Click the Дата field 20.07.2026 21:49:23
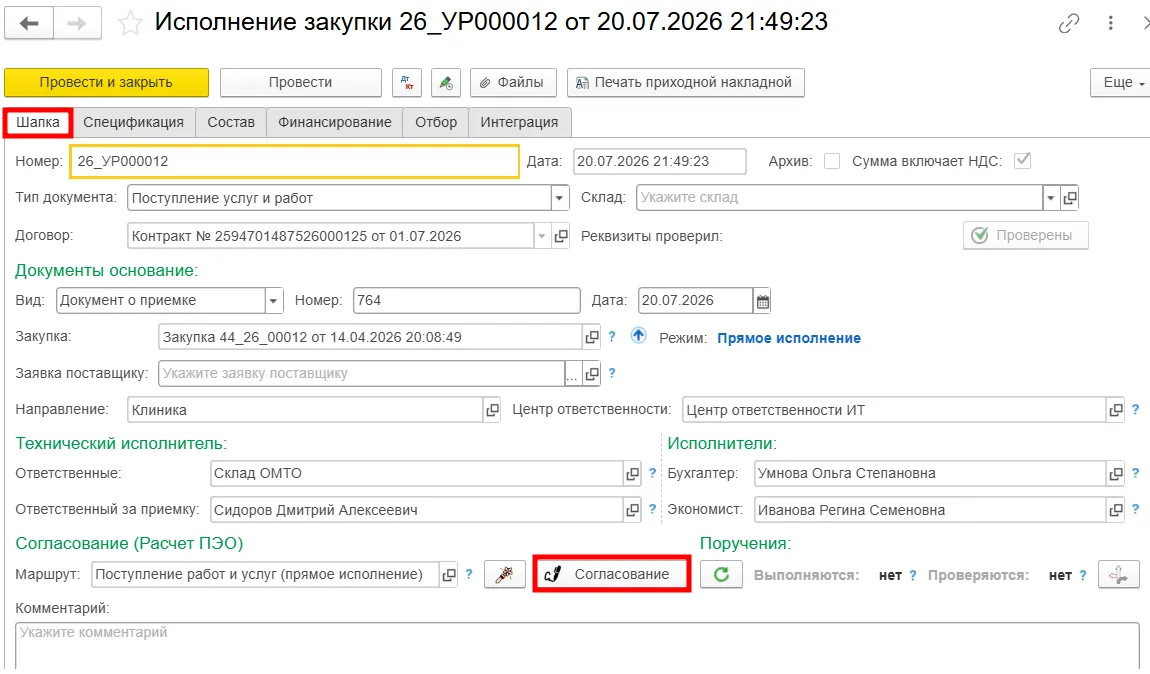 660,161
